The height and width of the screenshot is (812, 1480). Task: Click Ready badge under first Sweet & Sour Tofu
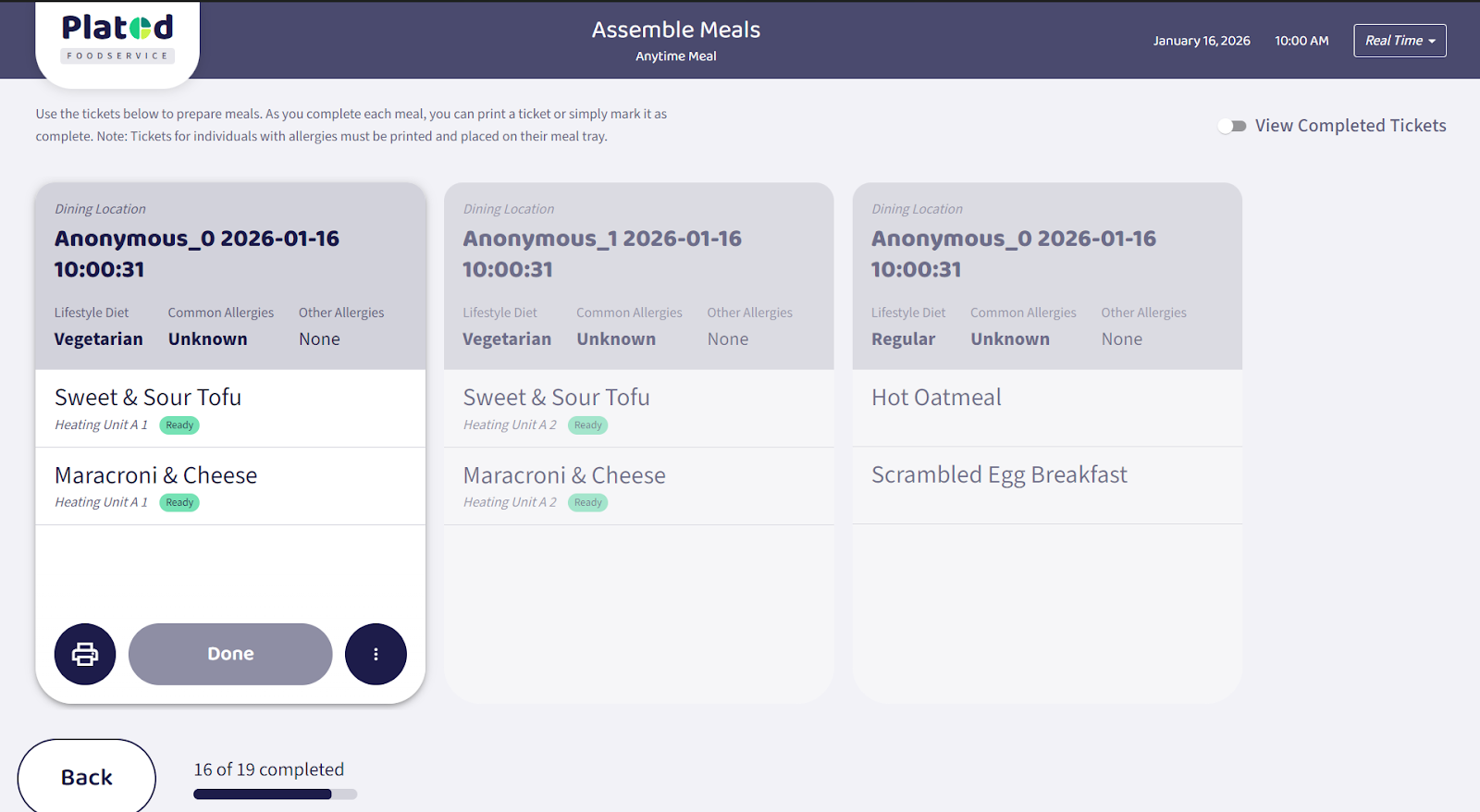point(179,425)
